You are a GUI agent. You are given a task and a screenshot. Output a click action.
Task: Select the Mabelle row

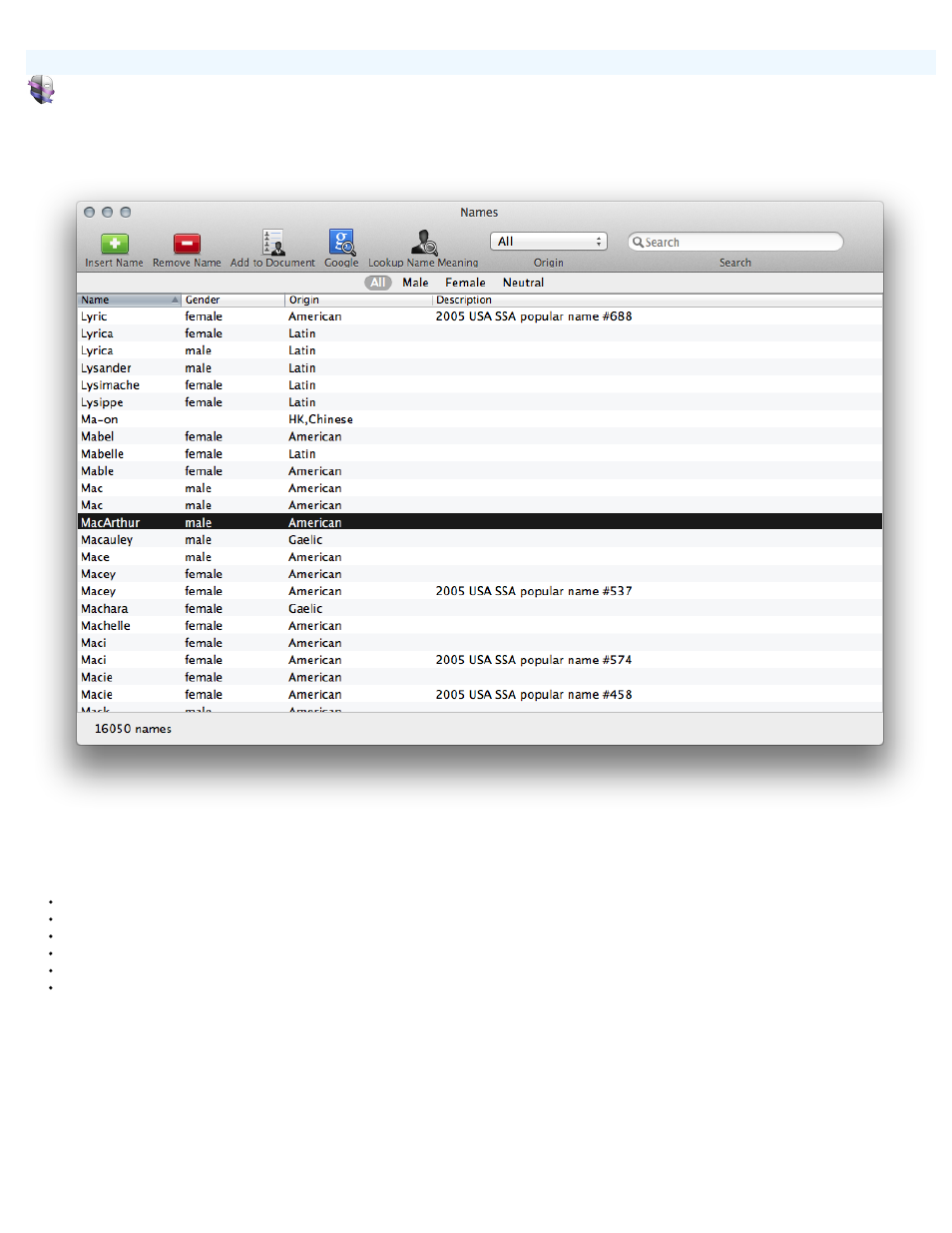[480, 454]
